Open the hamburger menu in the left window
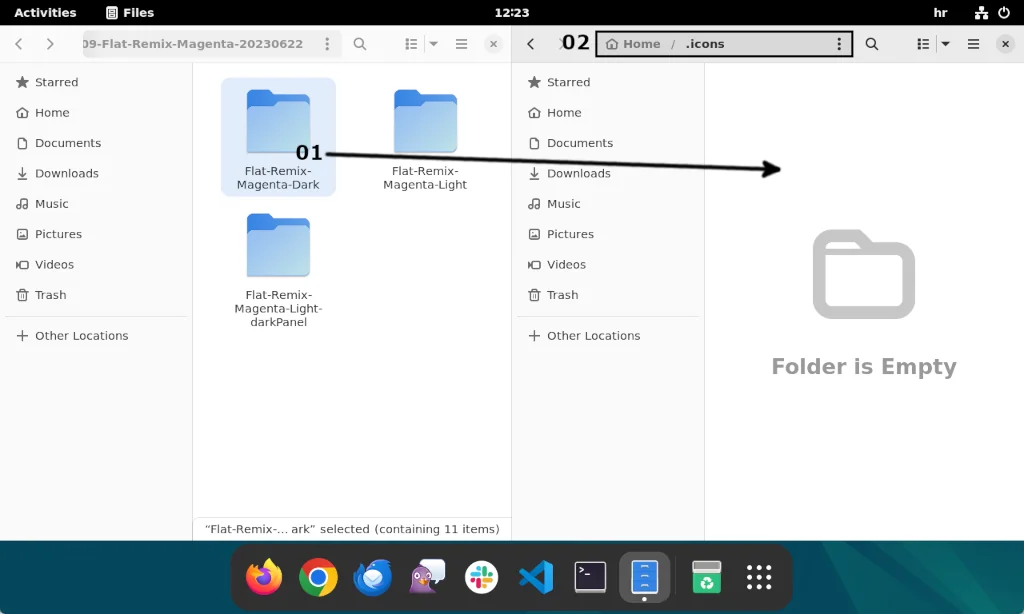Viewport: 1024px width, 614px height. tap(460, 43)
